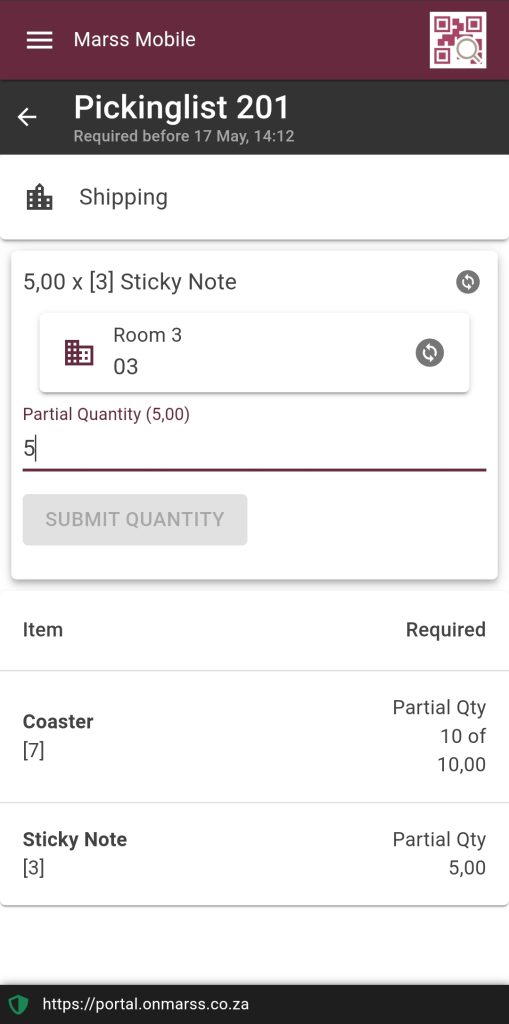The height and width of the screenshot is (1024, 509).
Task: Click the Room 3 location card
Action: click(254, 353)
